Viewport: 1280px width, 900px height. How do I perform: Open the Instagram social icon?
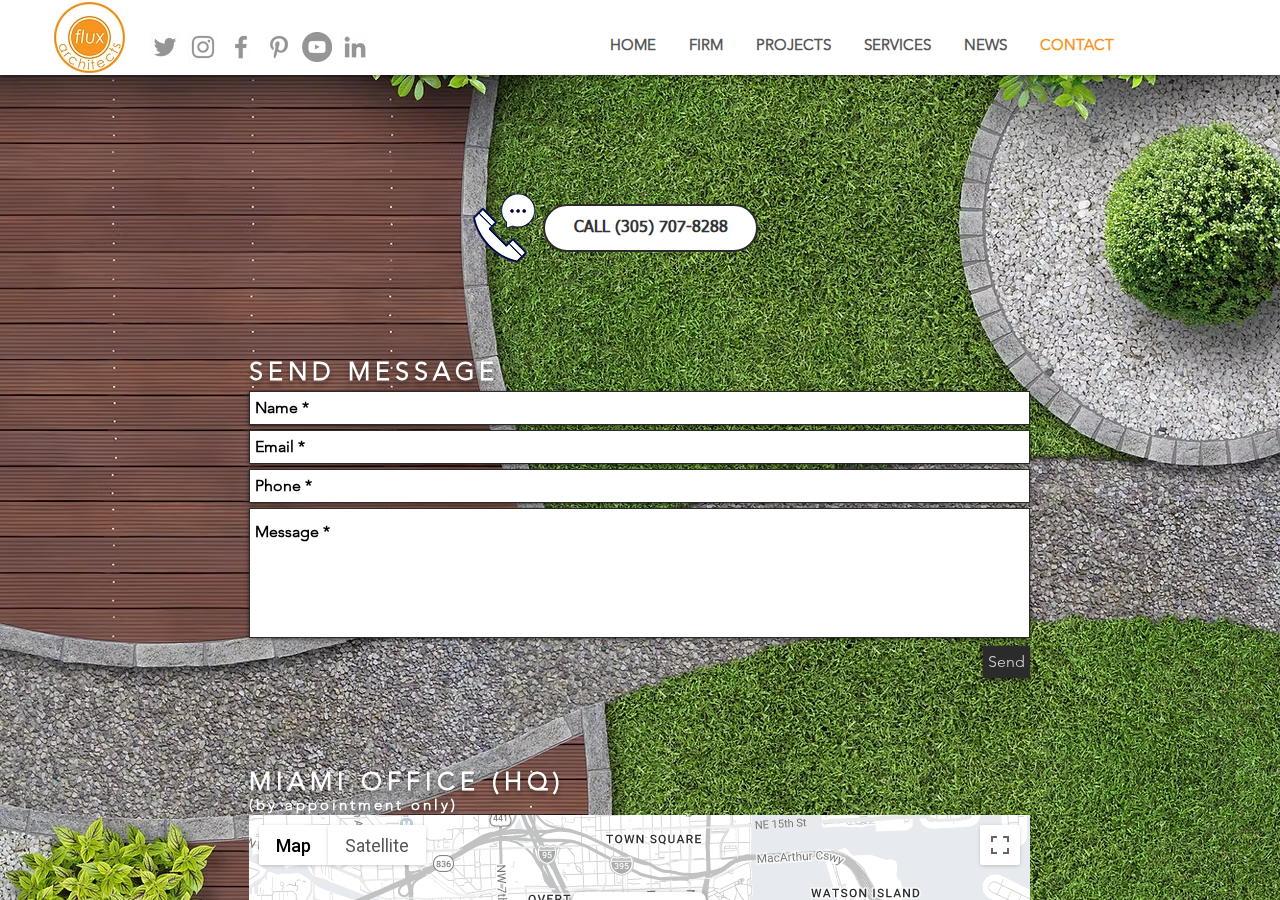point(203,47)
